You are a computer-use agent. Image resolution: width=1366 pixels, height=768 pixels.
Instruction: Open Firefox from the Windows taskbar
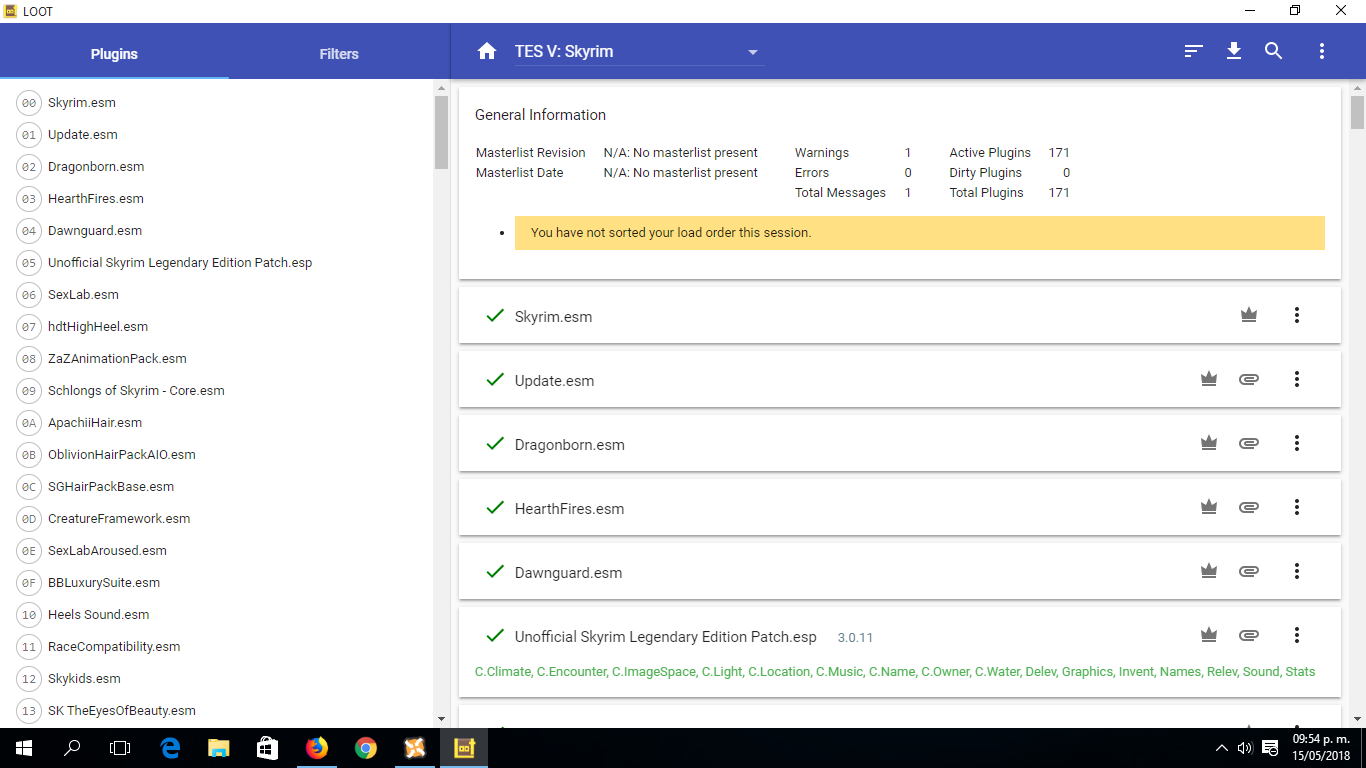(x=317, y=748)
